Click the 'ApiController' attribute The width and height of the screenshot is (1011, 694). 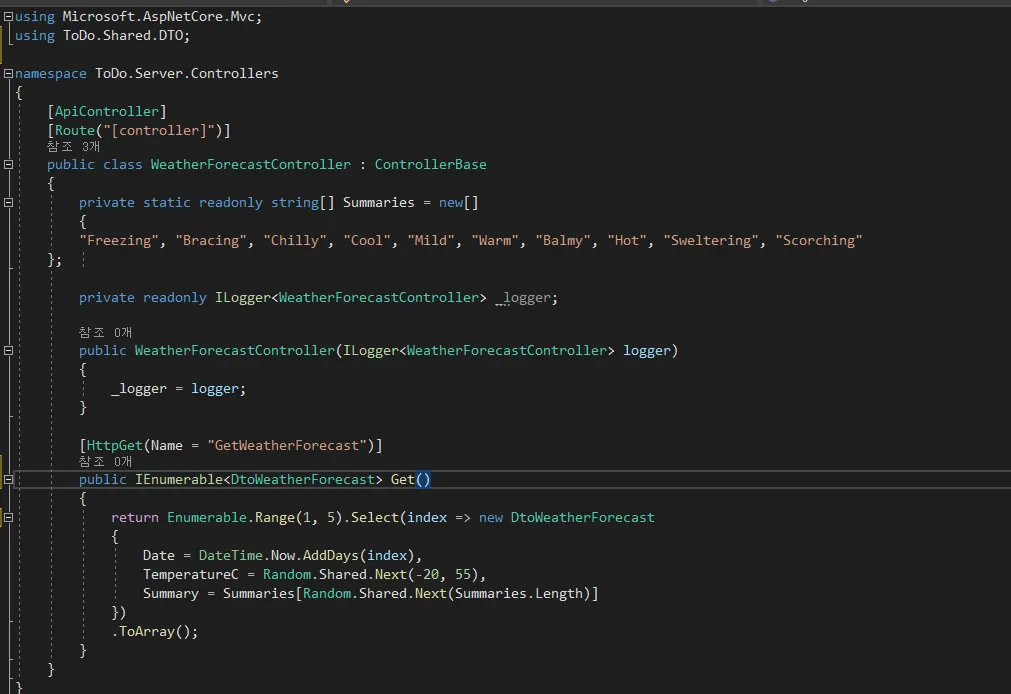[x=106, y=112]
